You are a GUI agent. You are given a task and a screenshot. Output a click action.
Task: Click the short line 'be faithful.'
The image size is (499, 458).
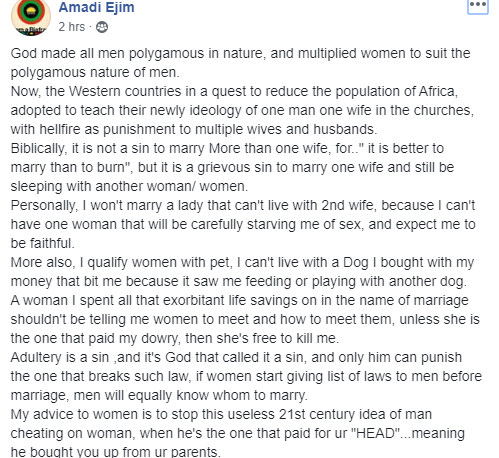click(43, 243)
